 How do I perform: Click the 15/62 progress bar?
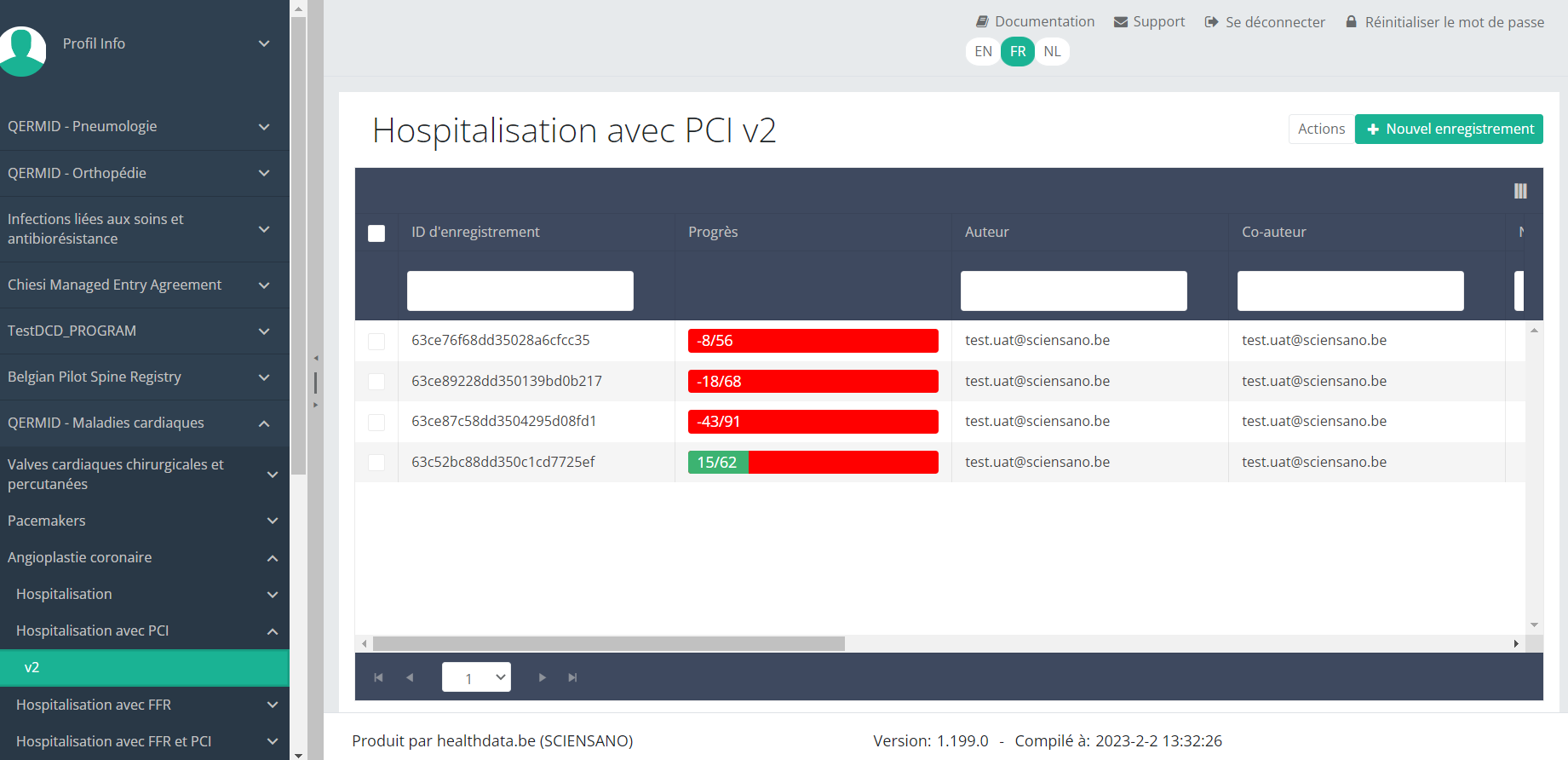[813, 463]
